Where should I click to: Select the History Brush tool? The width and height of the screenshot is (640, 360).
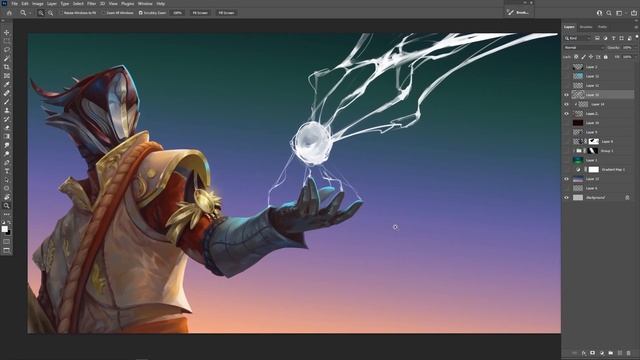click(7, 119)
